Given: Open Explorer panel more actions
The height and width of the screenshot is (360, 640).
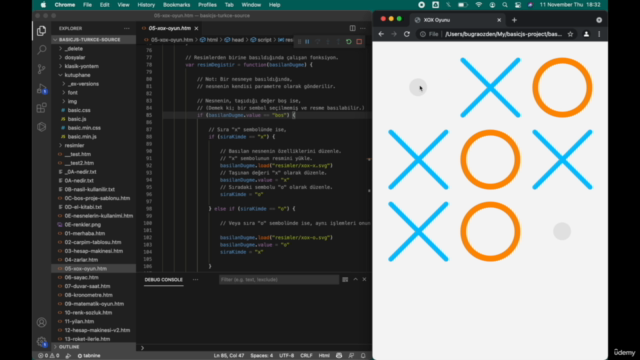Looking at the screenshot, I should (127, 28).
